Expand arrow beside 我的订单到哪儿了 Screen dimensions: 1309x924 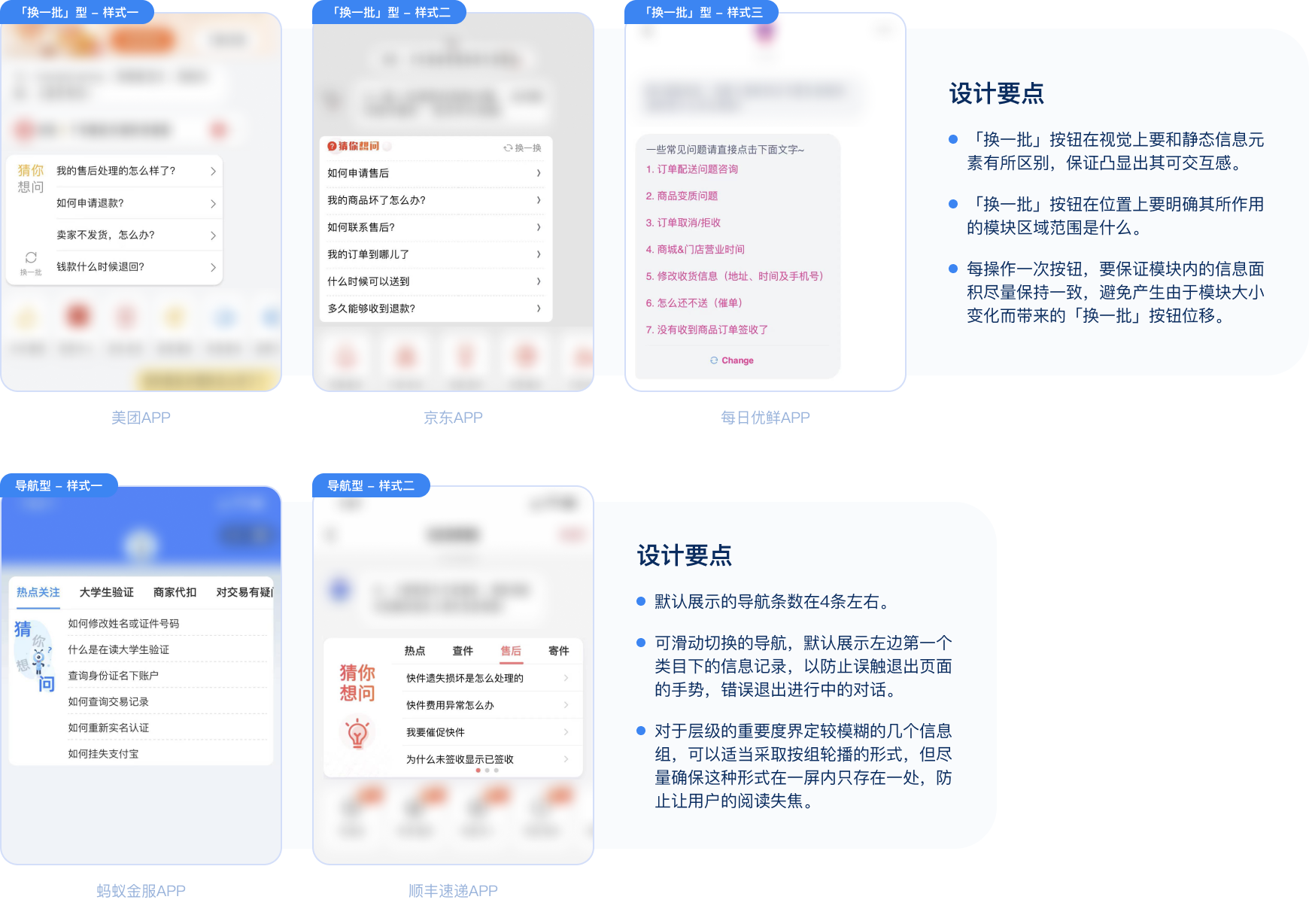pyautogui.click(x=539, y=254)
